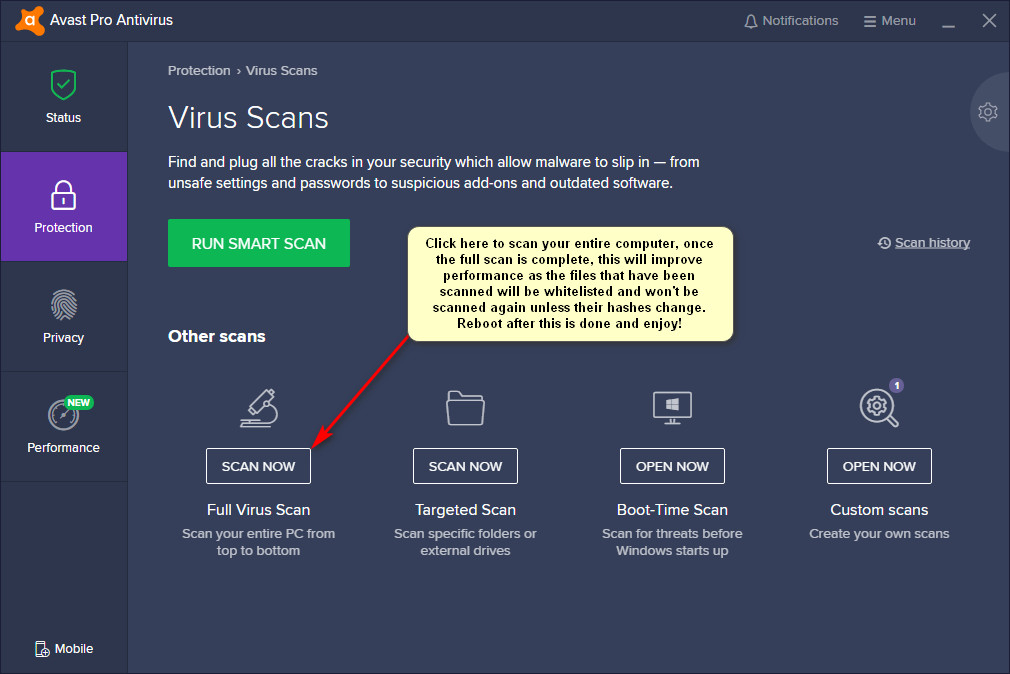Start the Targeted Scan now
Screen dimensions: 1010x674
[x=465, y=466]
